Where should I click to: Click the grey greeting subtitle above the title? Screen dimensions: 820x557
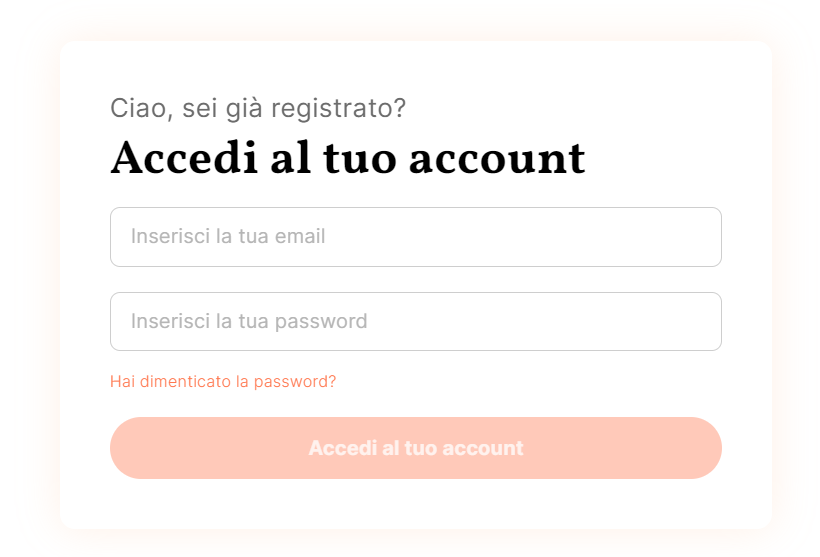258,108
